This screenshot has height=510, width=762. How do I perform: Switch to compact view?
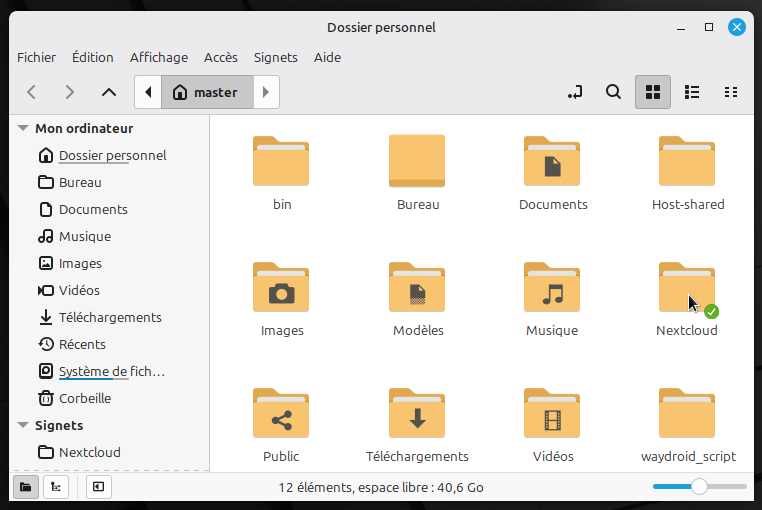click(731, 92)
